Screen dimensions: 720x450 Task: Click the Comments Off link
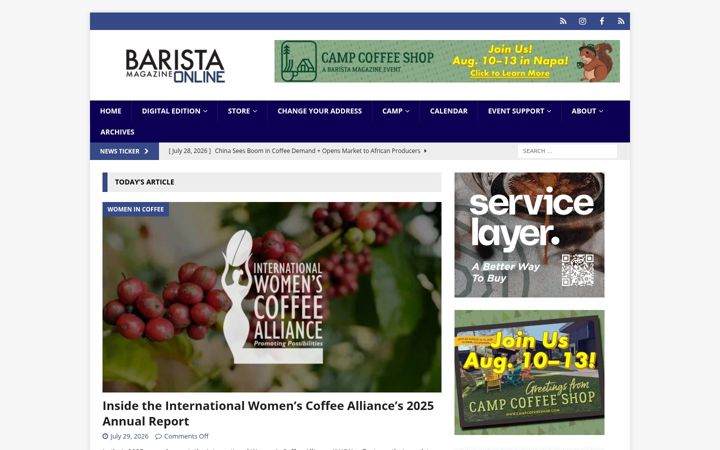(x=186, y=436)
